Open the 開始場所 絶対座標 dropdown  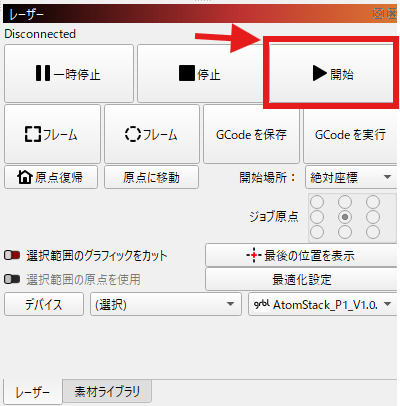(351, 177)
